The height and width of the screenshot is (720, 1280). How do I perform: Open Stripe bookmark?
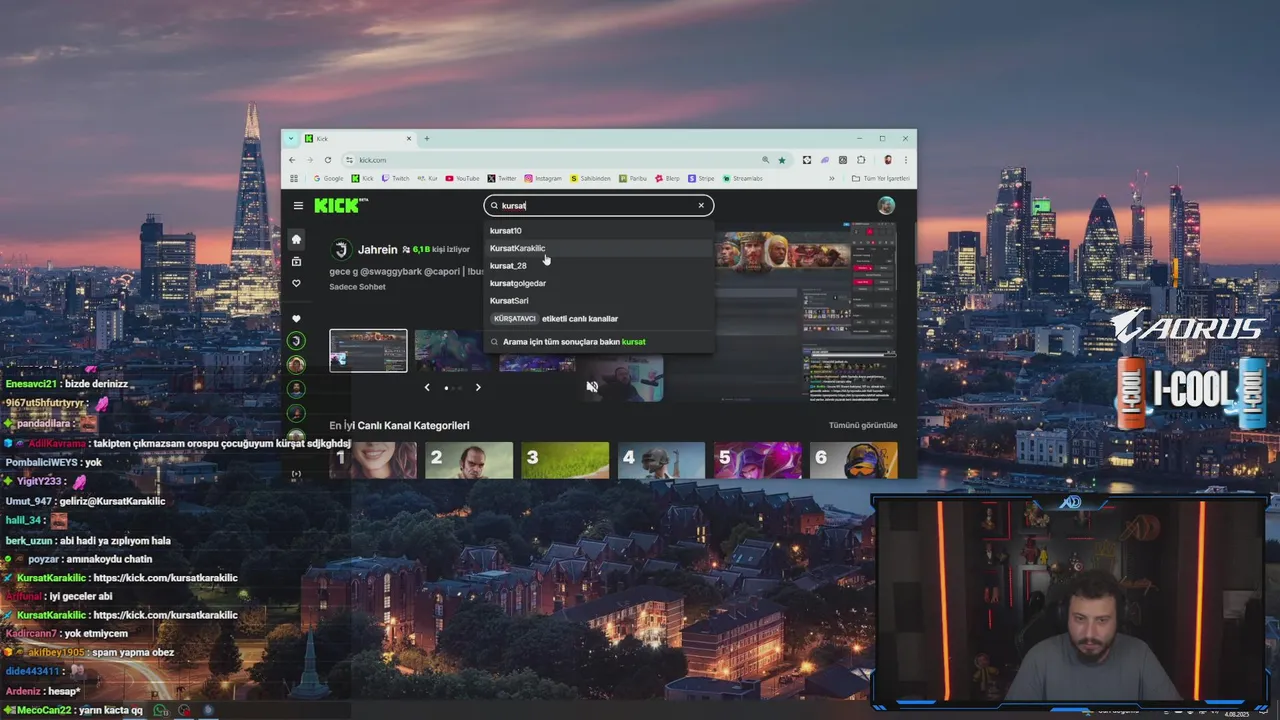click(x=702, y=178)
